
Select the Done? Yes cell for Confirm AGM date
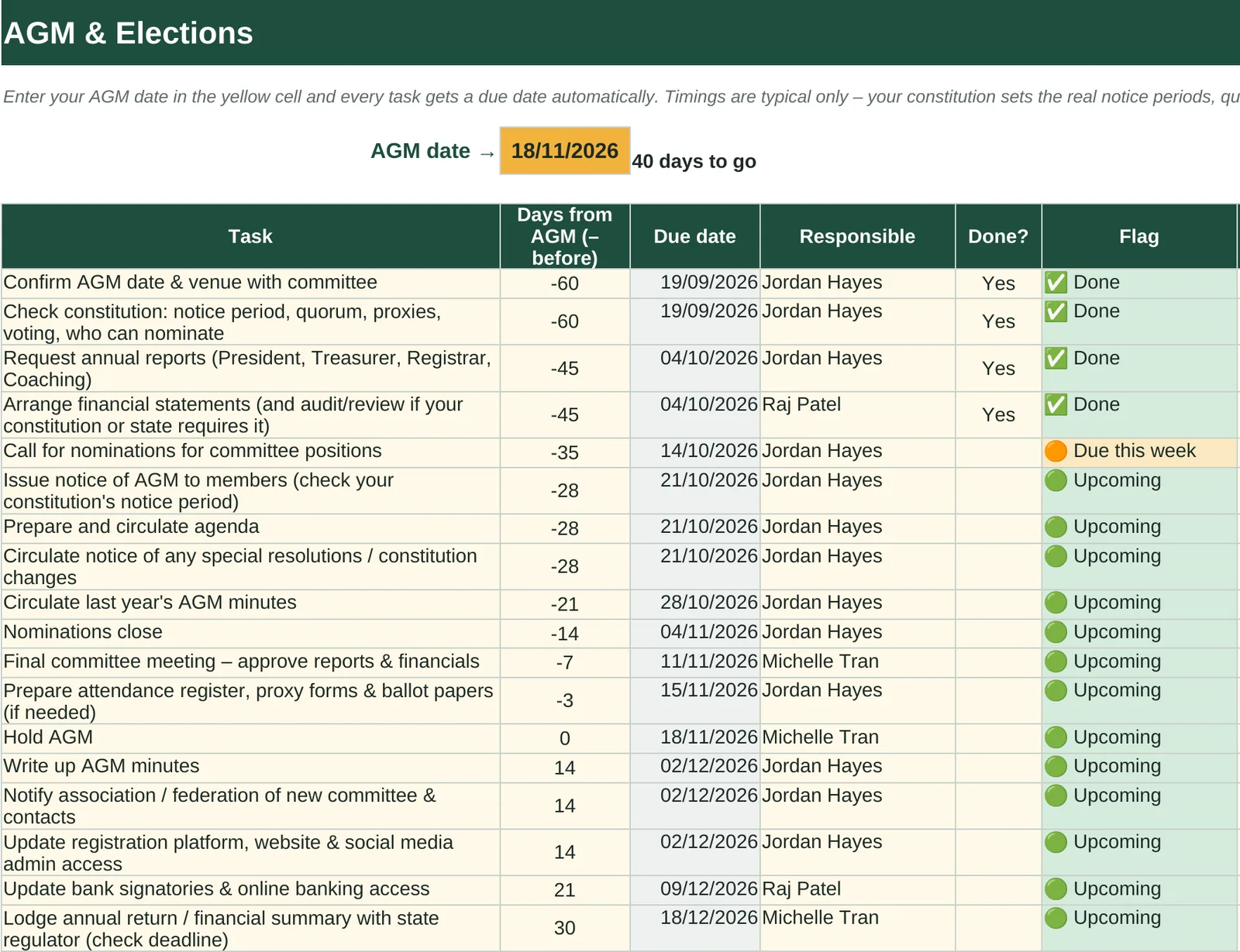pos(998,284)
